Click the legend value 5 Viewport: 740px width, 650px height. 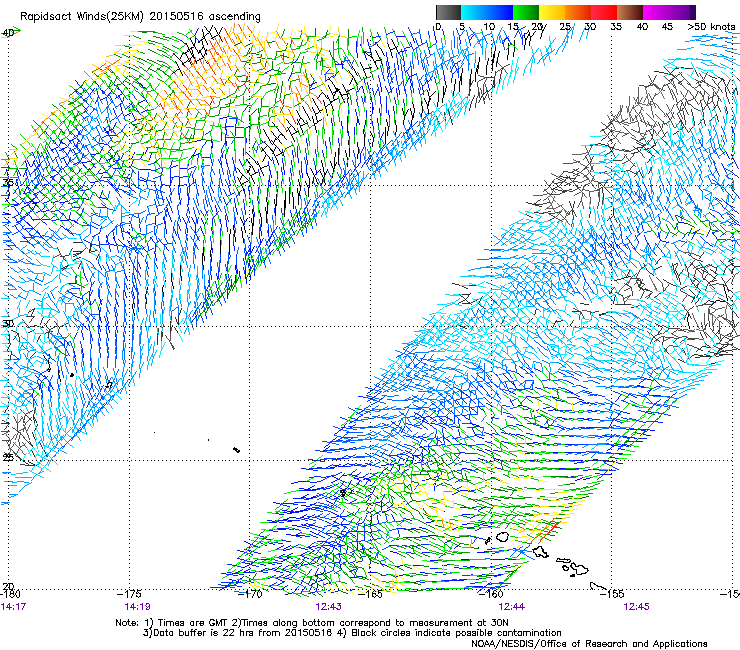pyautogui.click(x=462, y=27)
